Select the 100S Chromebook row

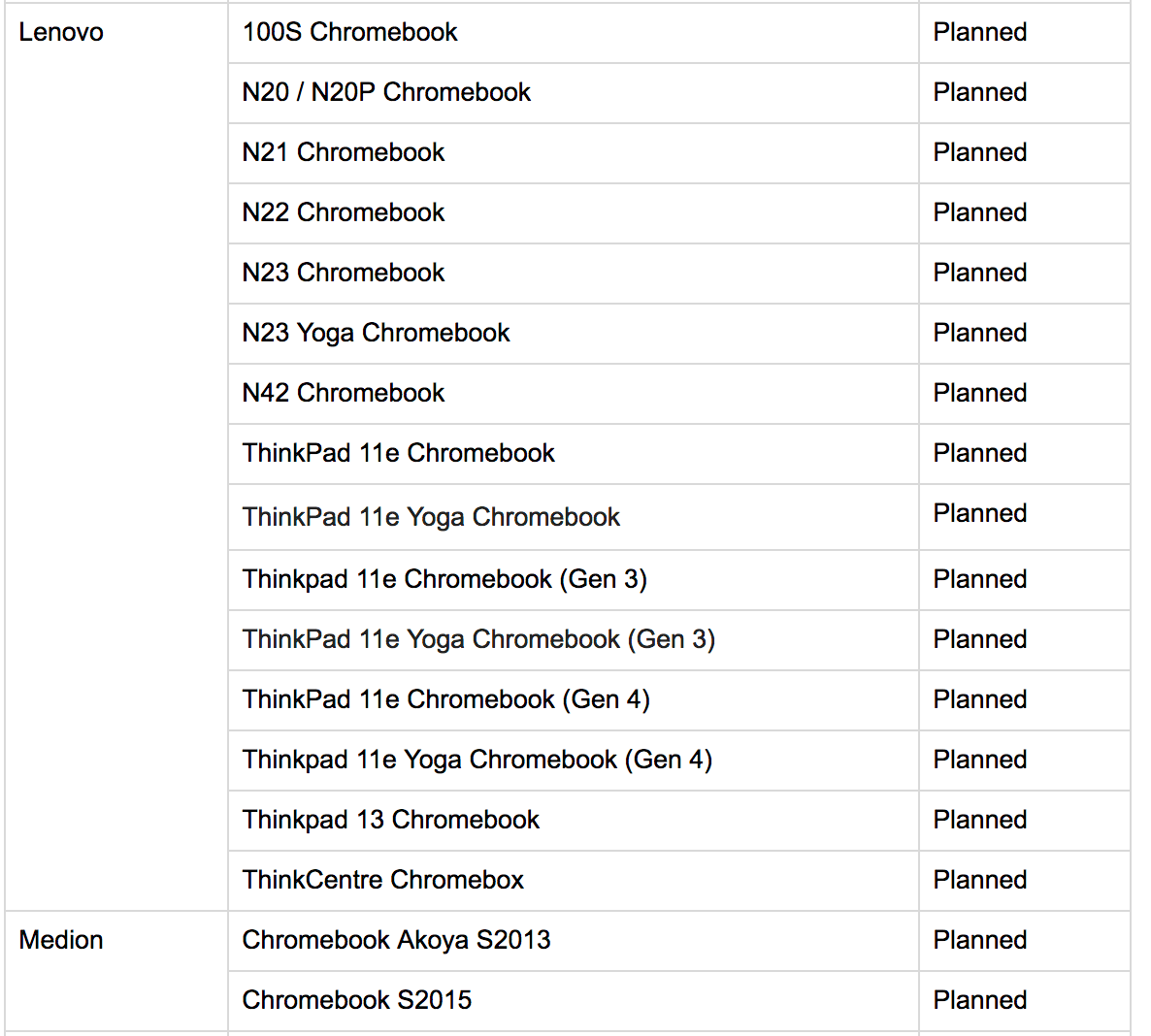[x=349, y=32]
